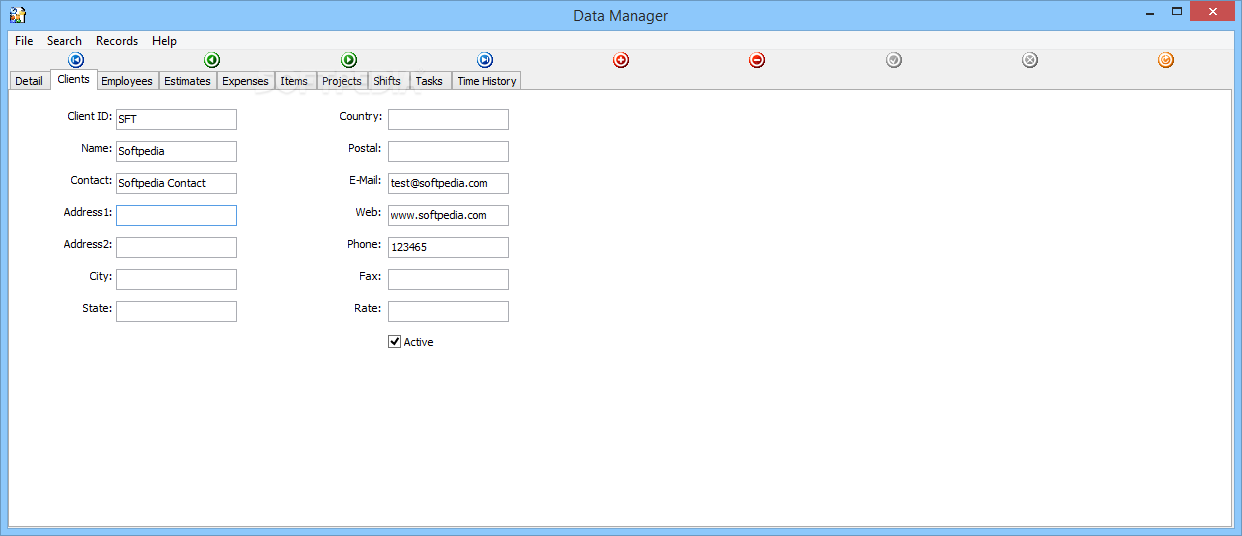Click the Web field with www.softpedia.com
Image resolution: width=1242 pixels, height=536 pixels.
pos(448,215)
